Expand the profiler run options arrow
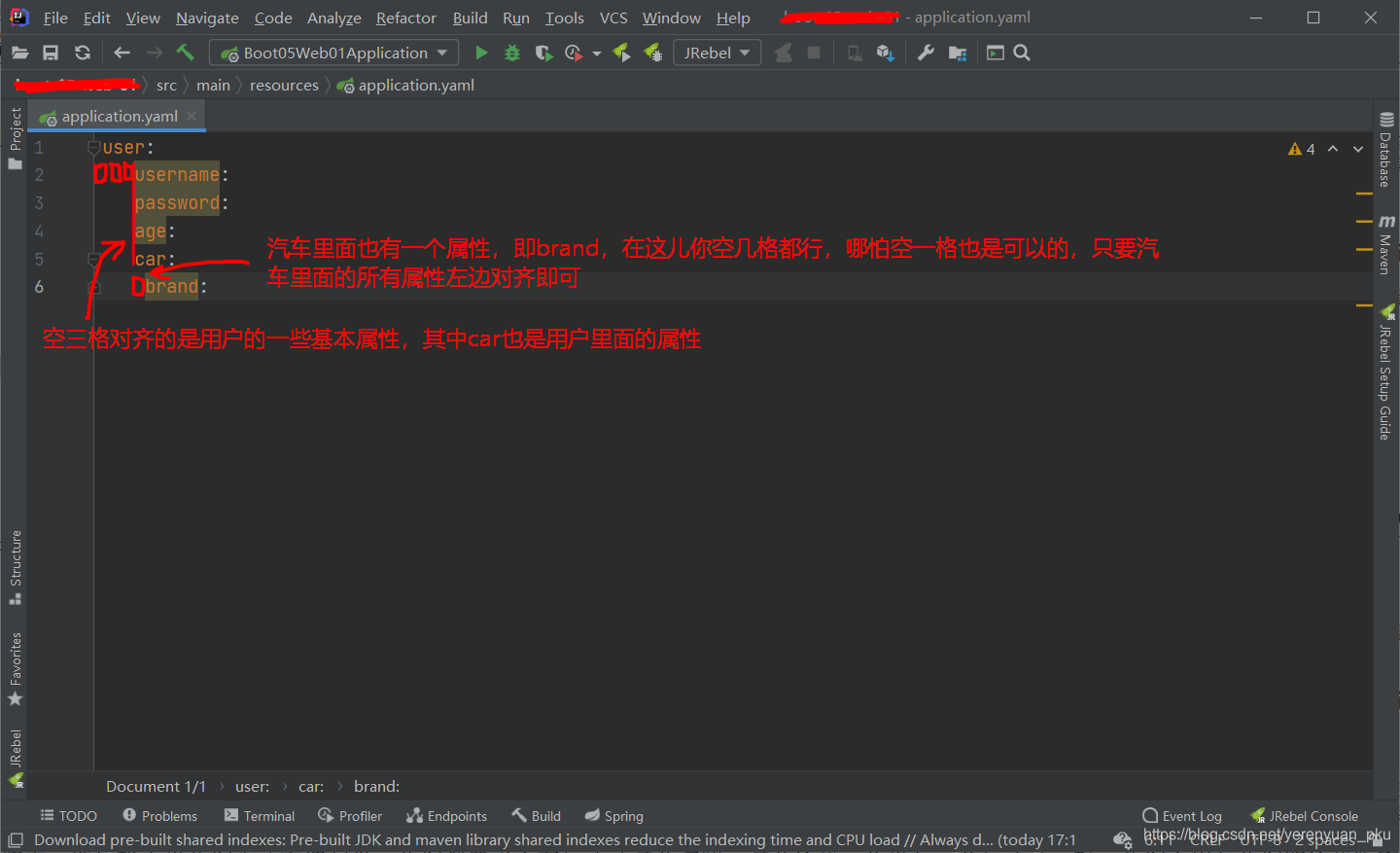Screen dimensions: 1400x853 [597, 53]
